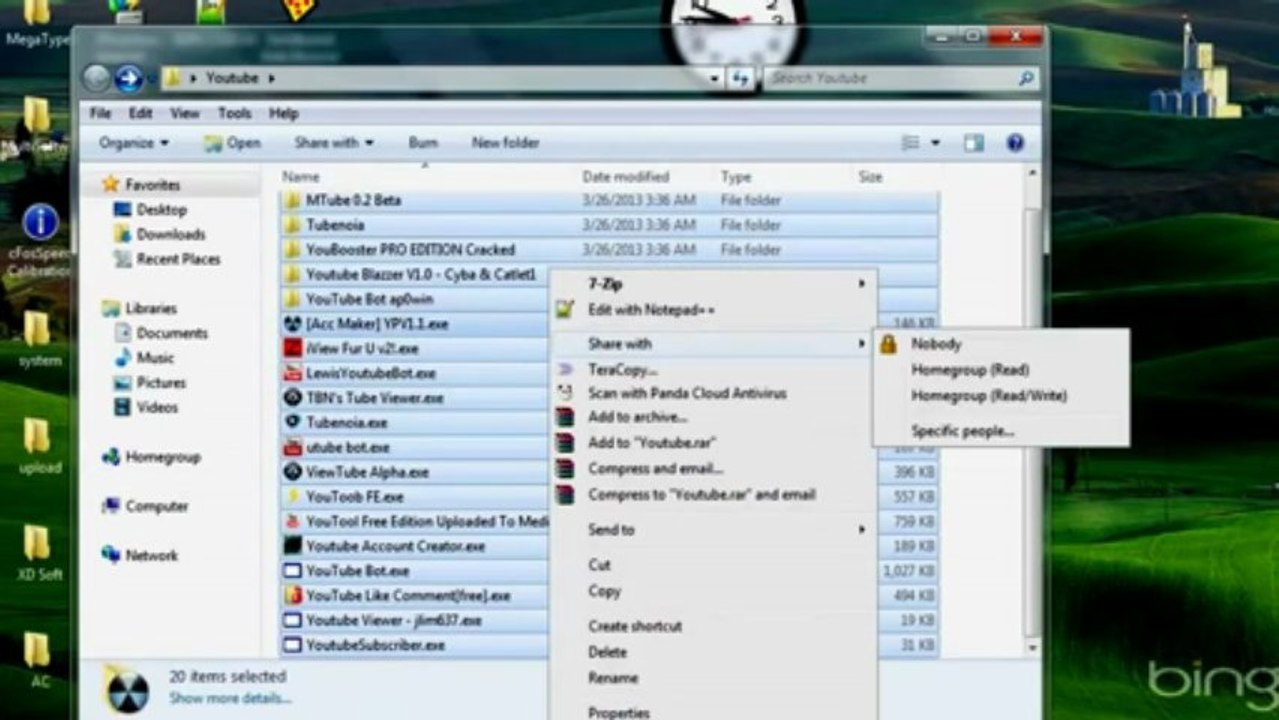
Task: Open the address bar history dropdown arrow
Action: coord(714,78)
